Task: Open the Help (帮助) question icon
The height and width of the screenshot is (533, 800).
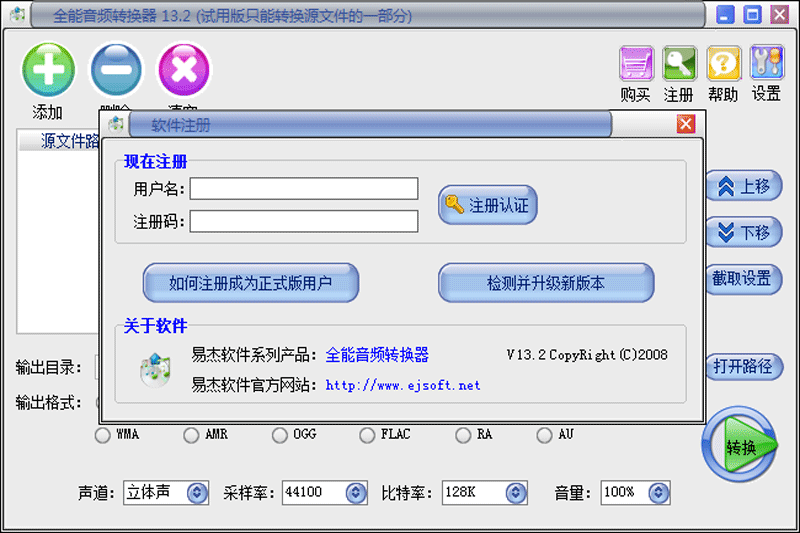Action: [723, 65]
